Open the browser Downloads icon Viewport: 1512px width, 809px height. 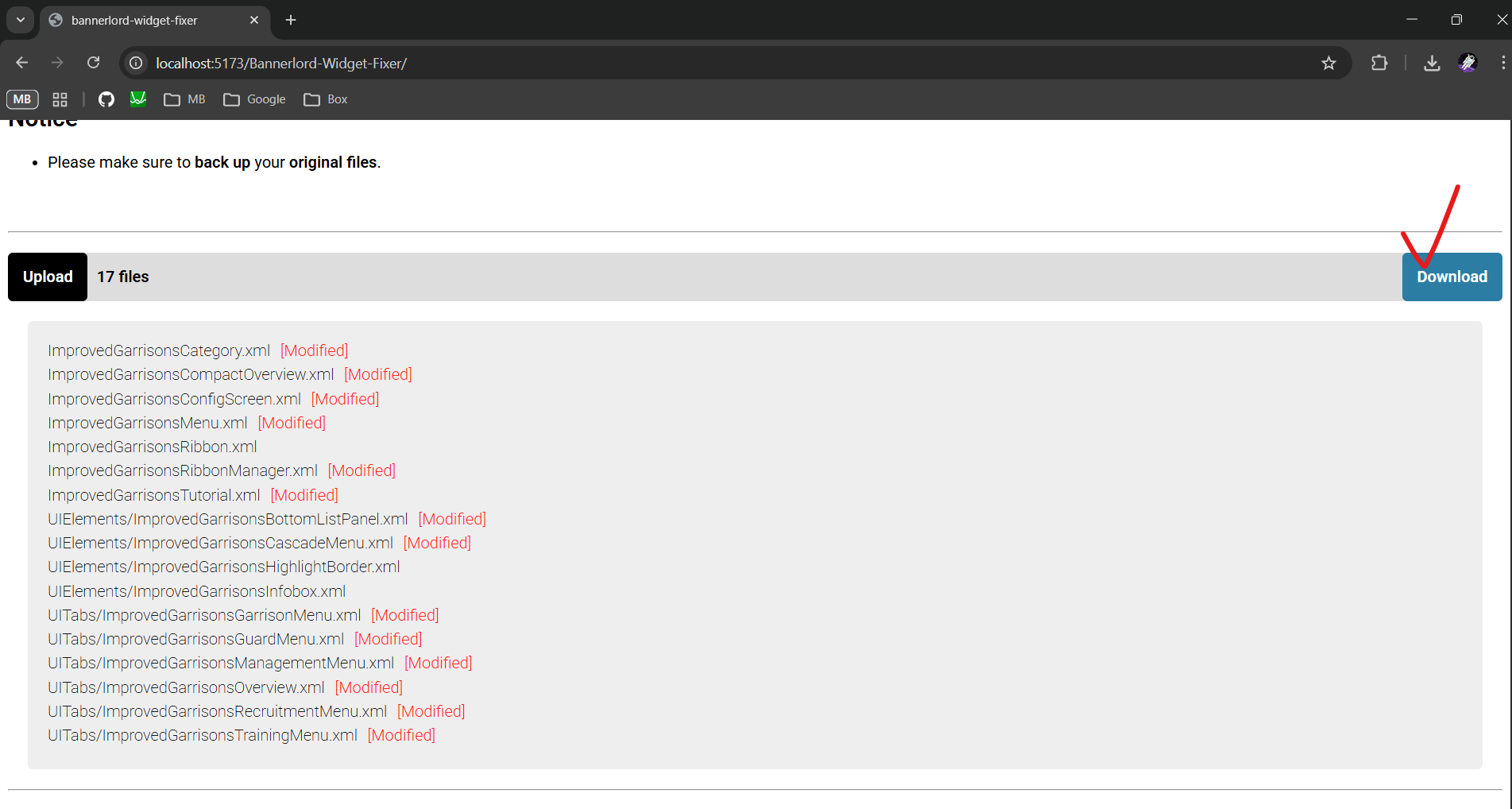[1432, 63]
